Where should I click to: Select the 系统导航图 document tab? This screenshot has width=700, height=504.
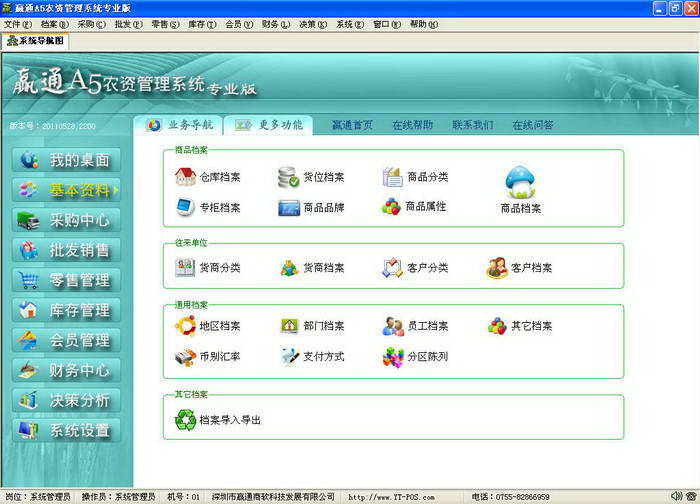tap(36, 41)
